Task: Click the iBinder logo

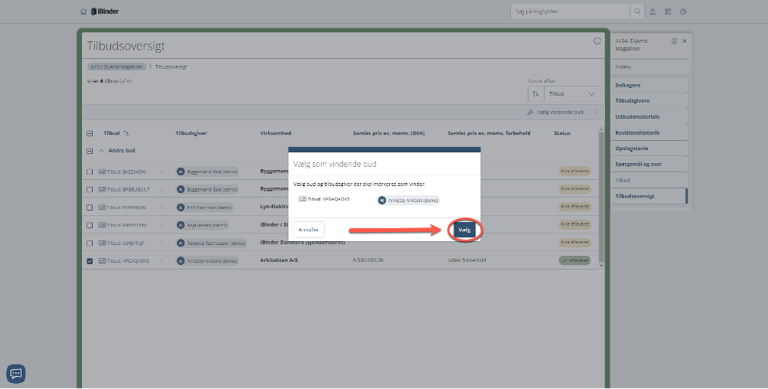Action: coord(105,11)
